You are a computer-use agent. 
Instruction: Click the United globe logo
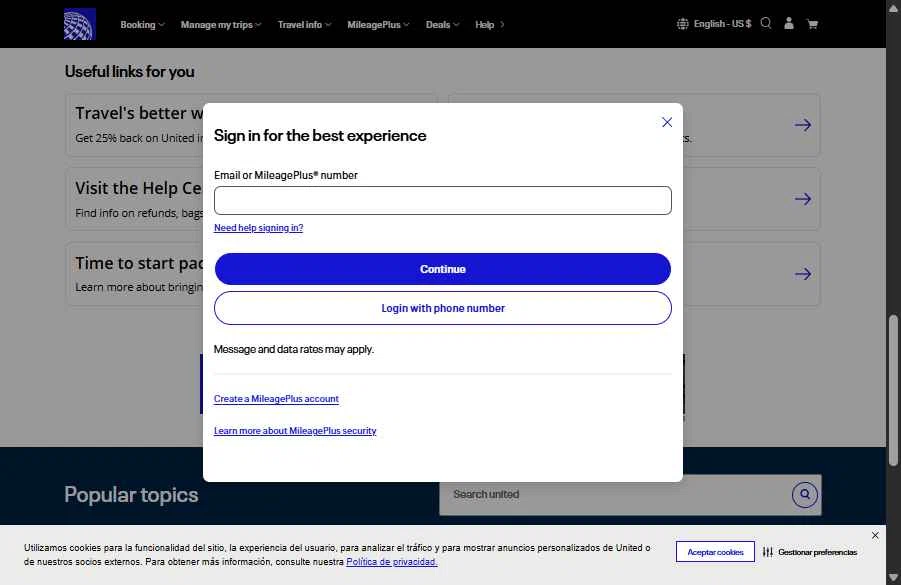coord(79,24)
